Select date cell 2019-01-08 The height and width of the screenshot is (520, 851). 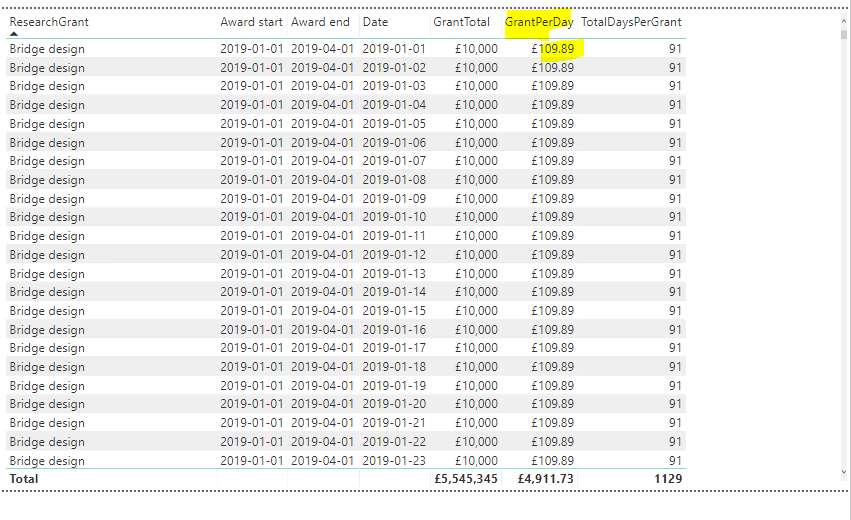pos(394,180)
